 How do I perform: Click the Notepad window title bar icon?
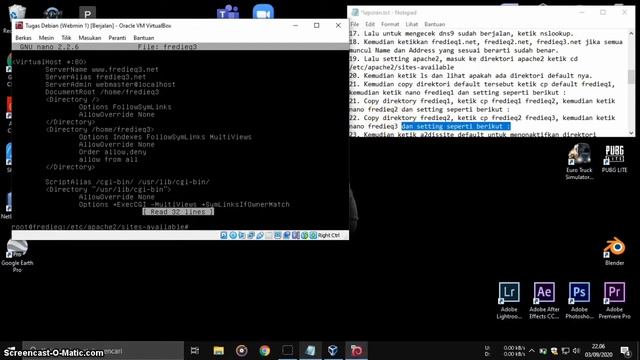pos(355,13)
